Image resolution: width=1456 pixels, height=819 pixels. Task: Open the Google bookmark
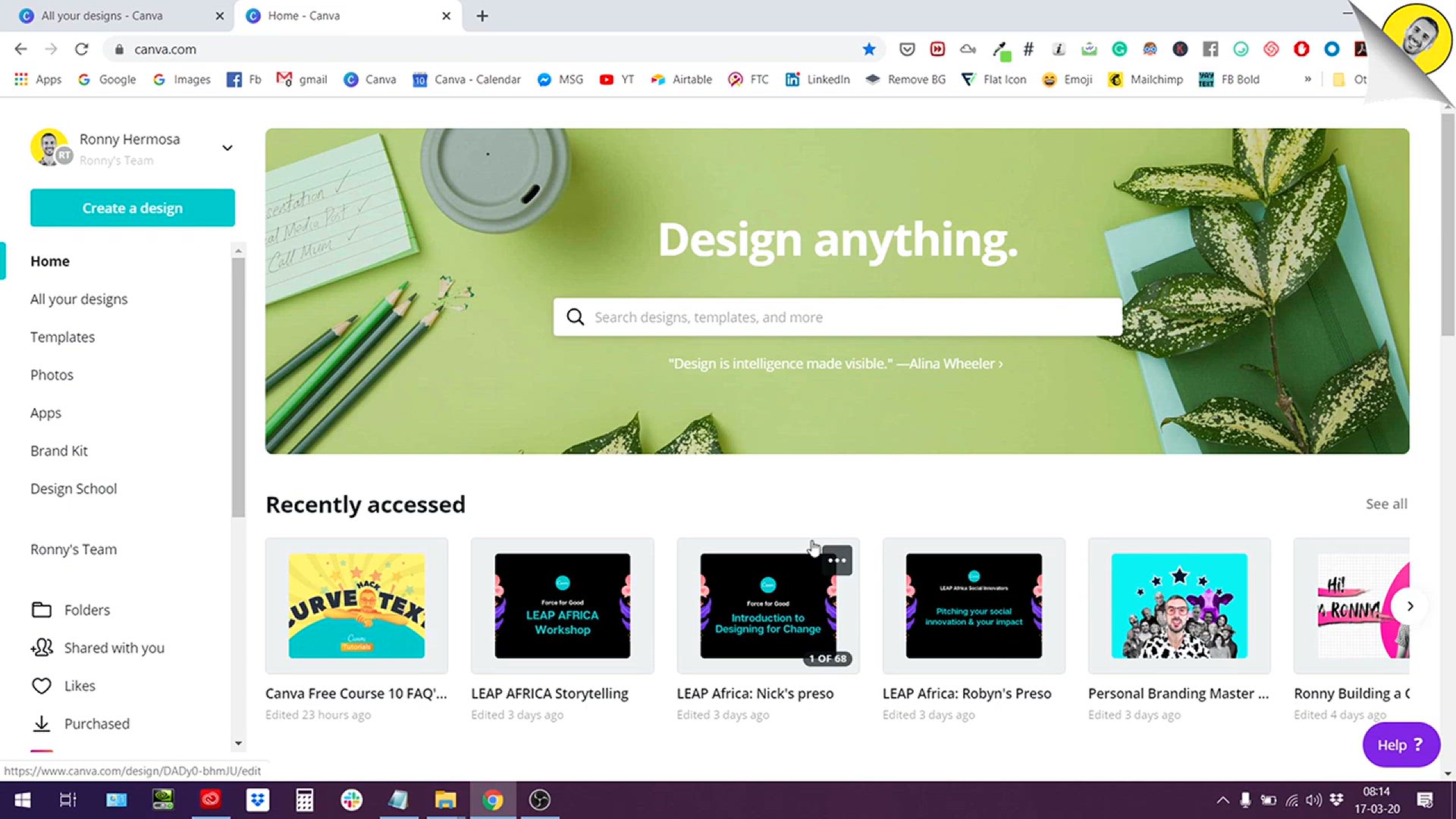coord(107,80)
